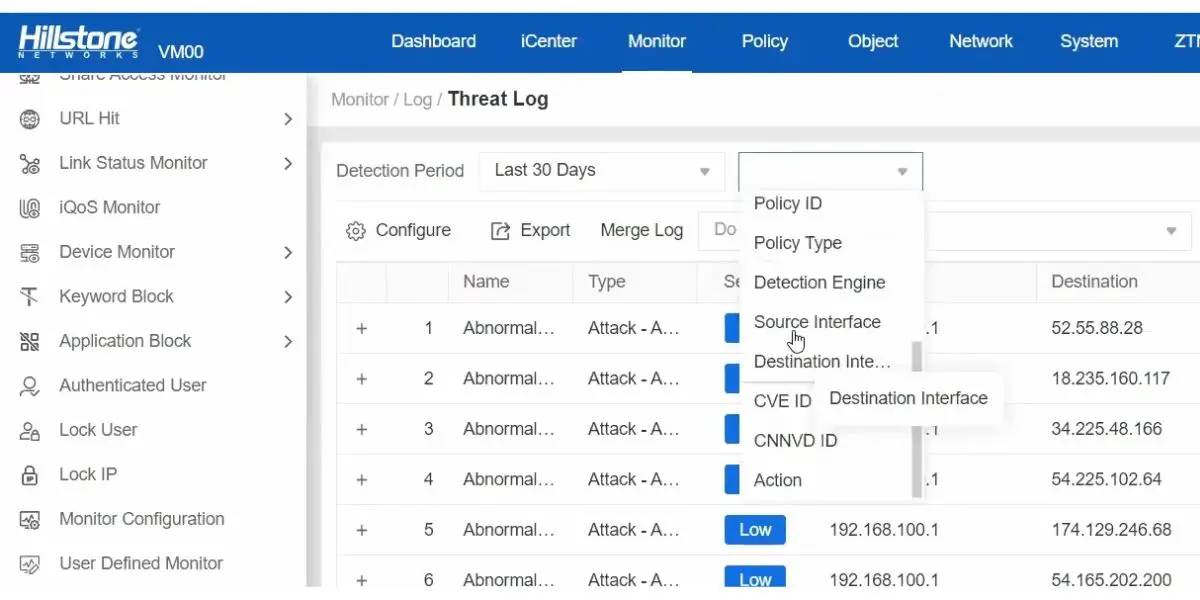
Task: Expand the Link Status Monitor arrow
Action: click(288, 163)
